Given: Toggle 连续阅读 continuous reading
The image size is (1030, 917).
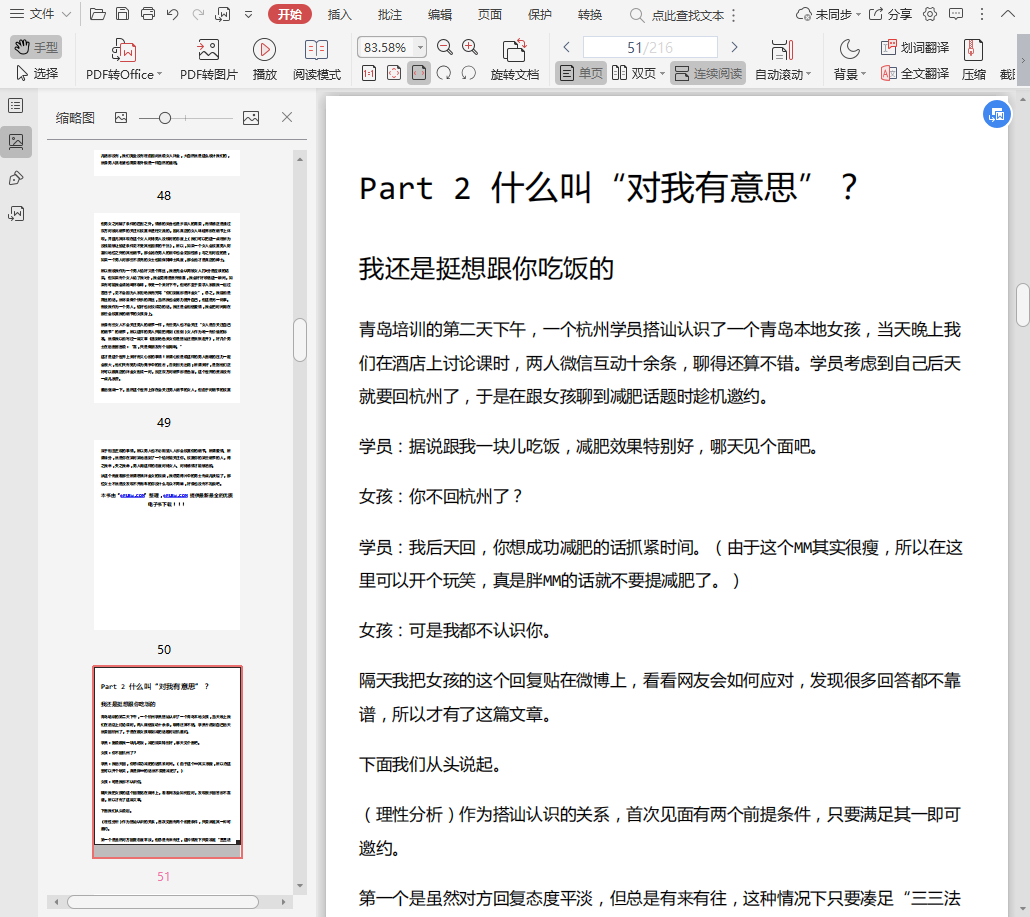Looking at the screenshot, I should click(708, 73).
